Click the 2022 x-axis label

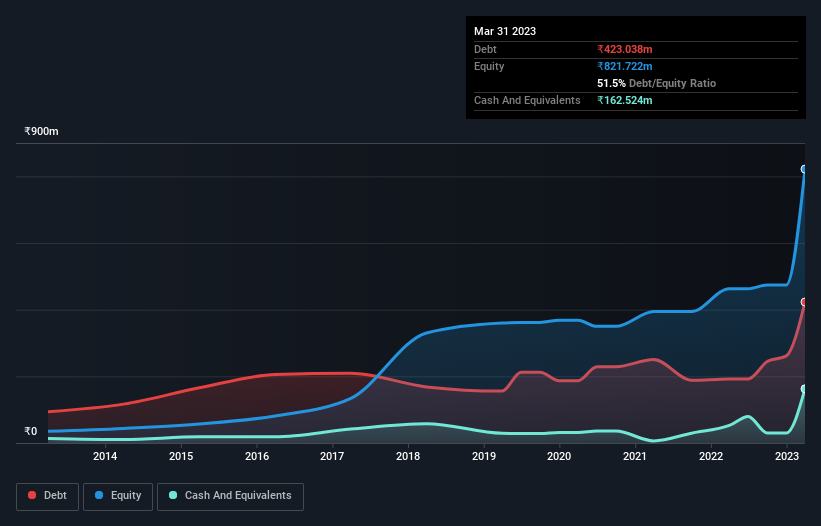711,456
